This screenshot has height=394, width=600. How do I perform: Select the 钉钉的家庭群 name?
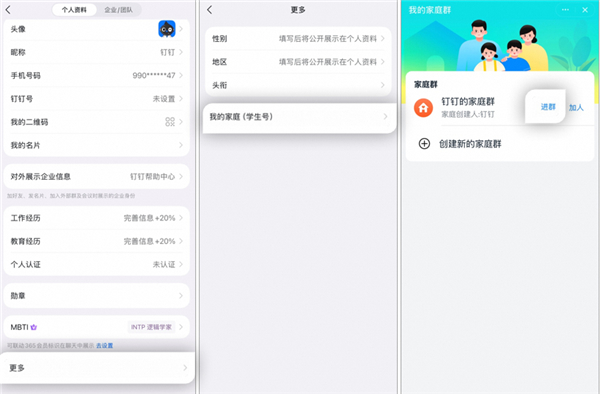click(x=468, y=102)
